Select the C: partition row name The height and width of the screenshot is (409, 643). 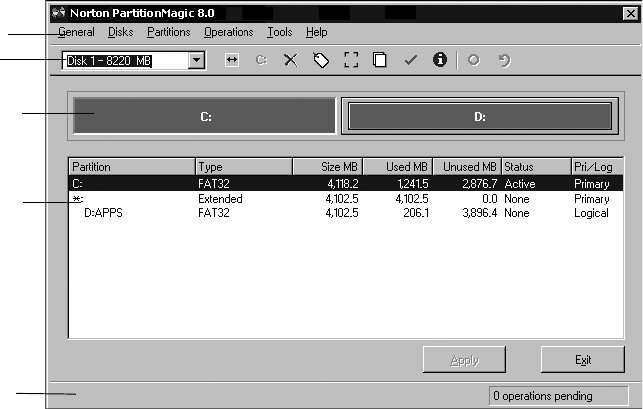[78, 183]
